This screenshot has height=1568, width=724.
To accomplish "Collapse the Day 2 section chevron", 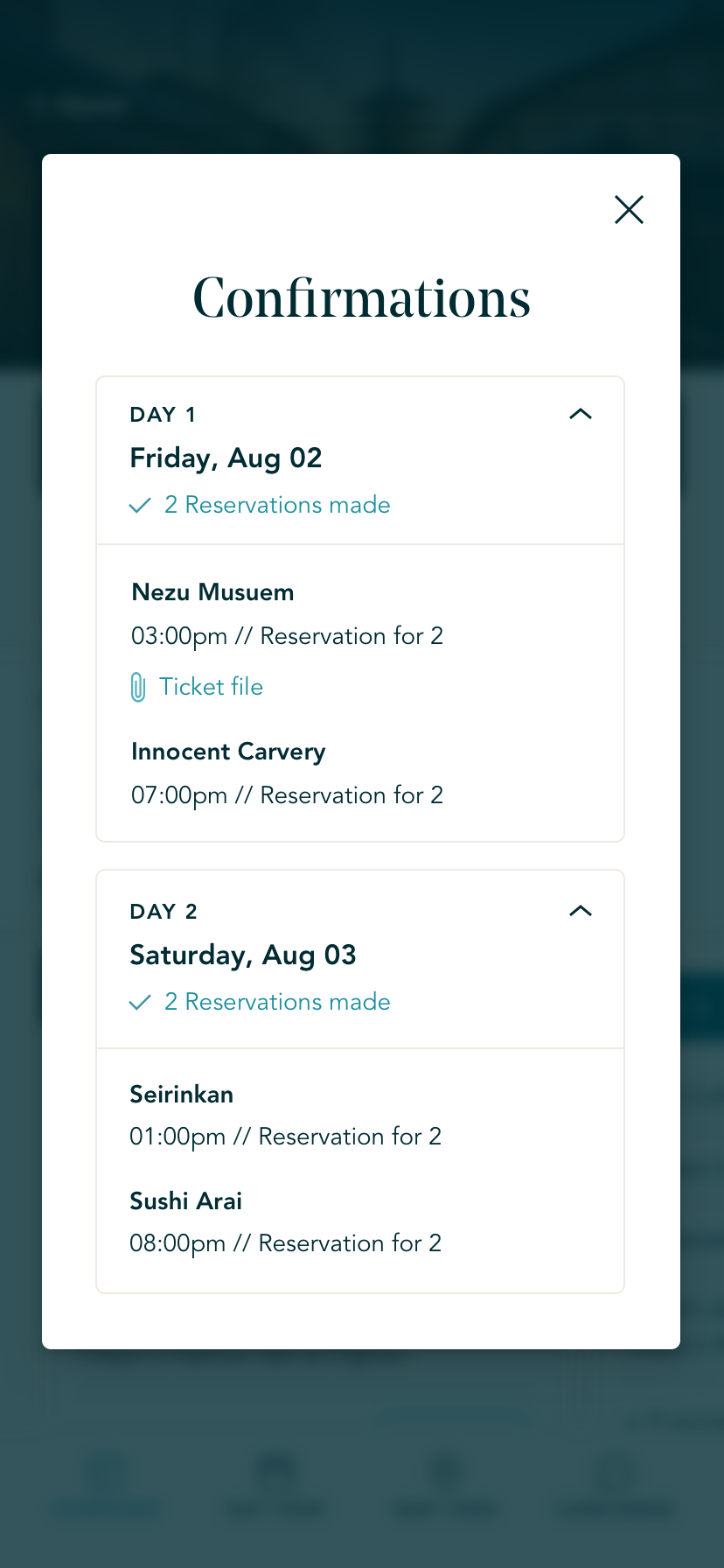I will coord(581,911).
